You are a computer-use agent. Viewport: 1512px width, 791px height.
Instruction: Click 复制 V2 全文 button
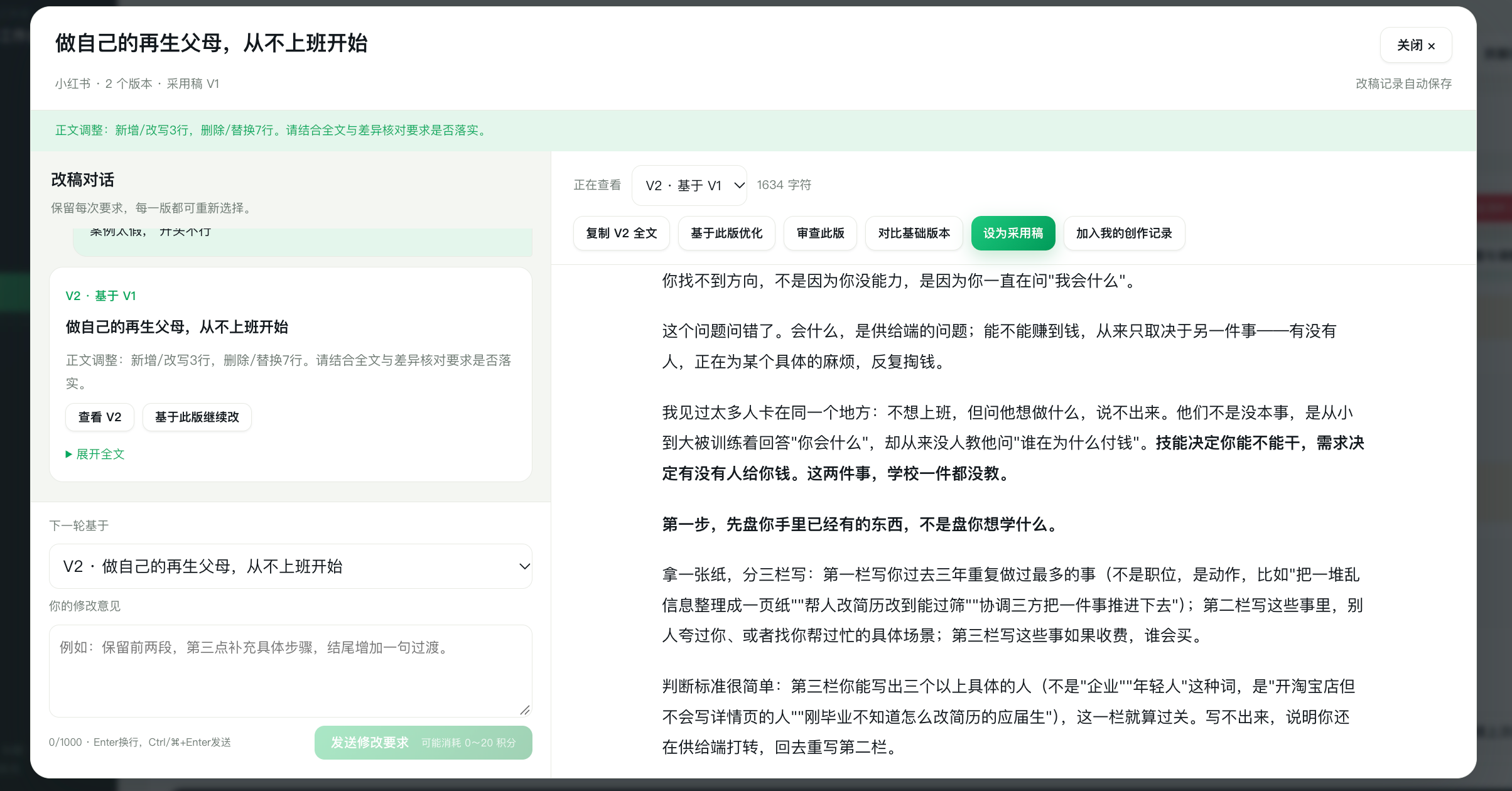[x=621, y=234]
